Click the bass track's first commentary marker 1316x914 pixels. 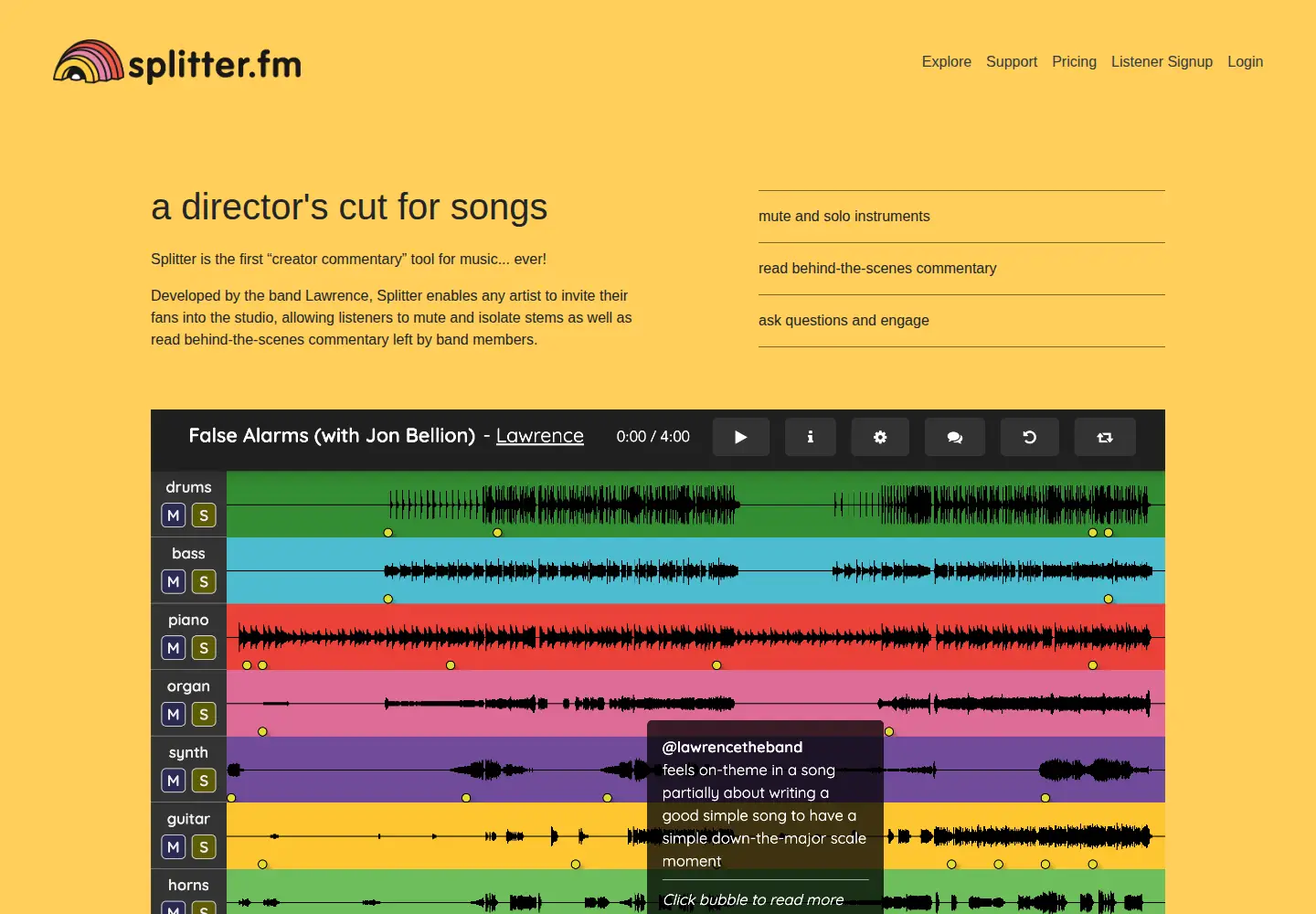(388, 600)
